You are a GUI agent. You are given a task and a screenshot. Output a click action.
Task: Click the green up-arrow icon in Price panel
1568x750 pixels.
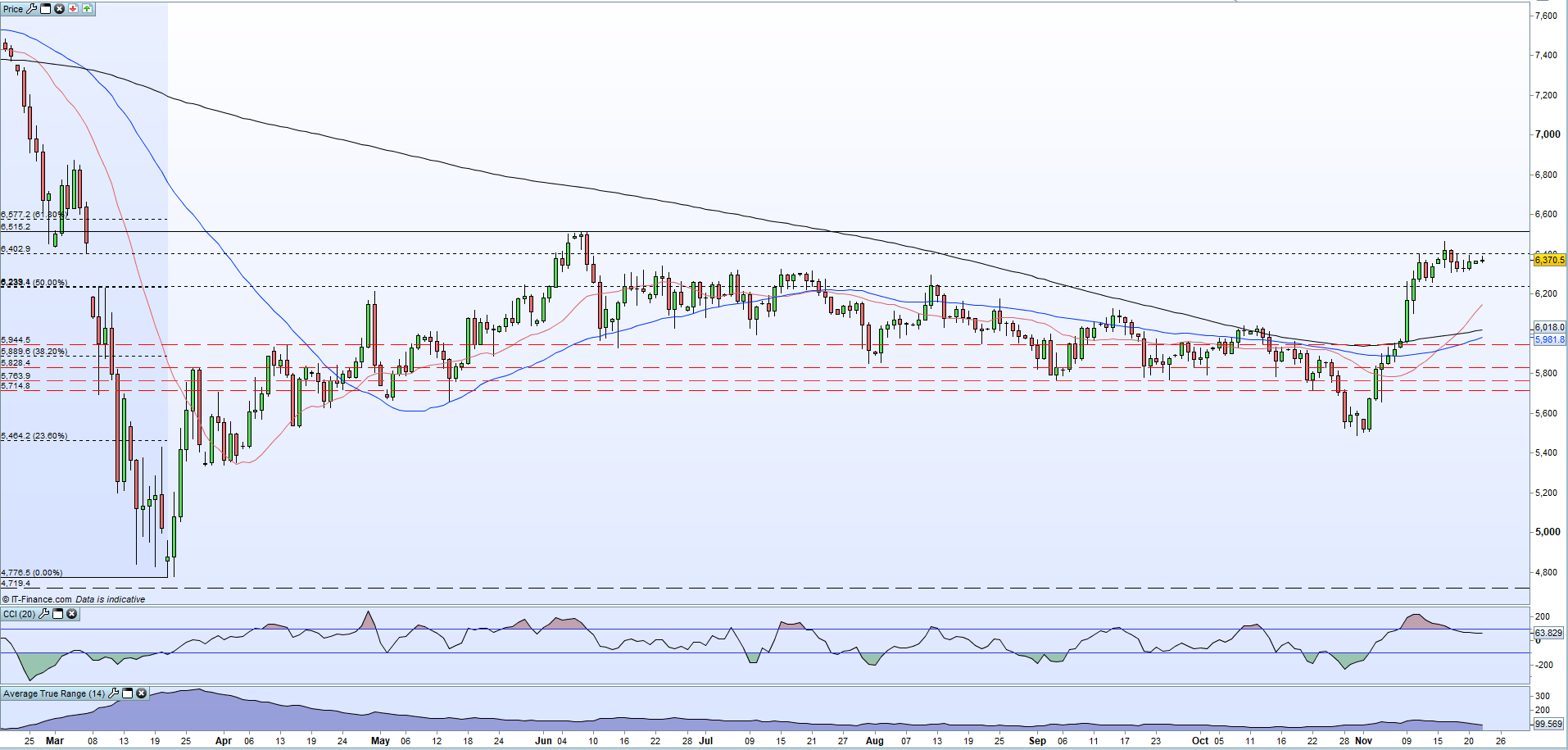tap(87, 8)
